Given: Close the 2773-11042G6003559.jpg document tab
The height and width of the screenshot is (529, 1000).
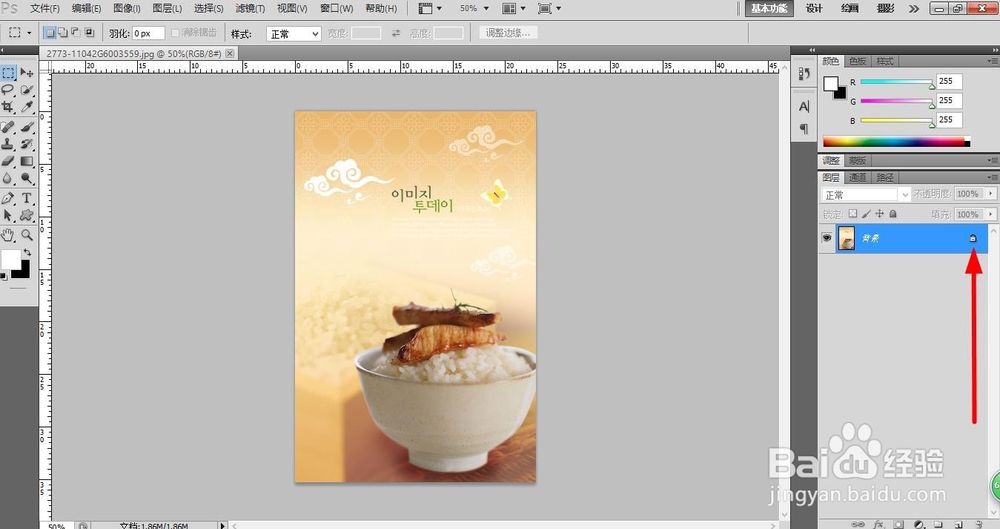Looking at the screenshot, I should [230, 54].
